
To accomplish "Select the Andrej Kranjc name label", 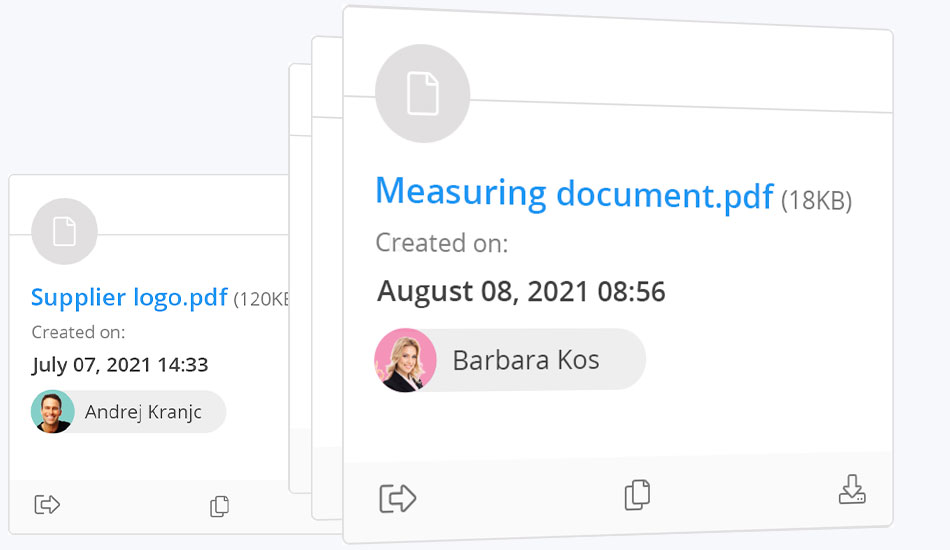I will pos(143,411).
